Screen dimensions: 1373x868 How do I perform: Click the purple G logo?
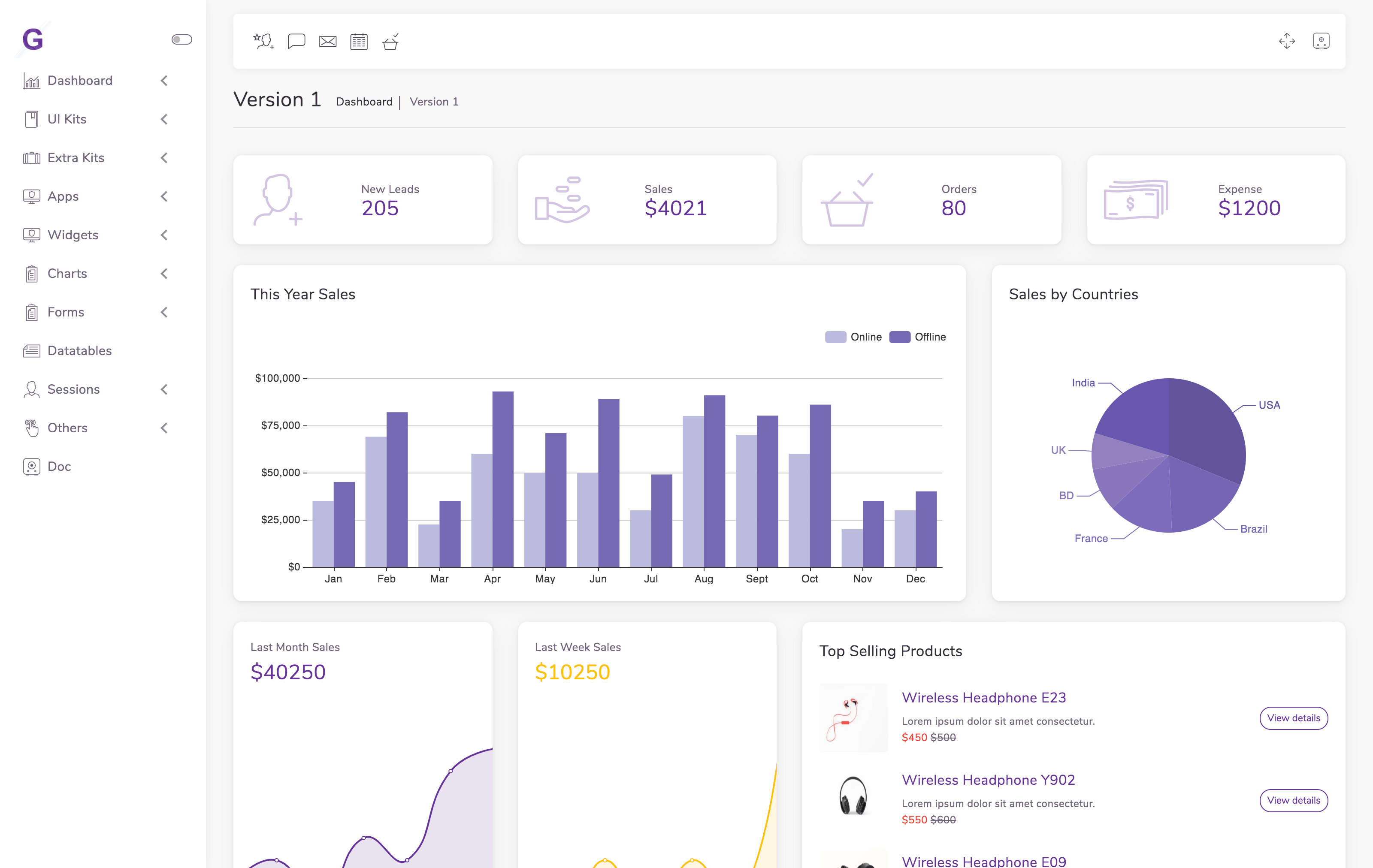pos(33,39)
